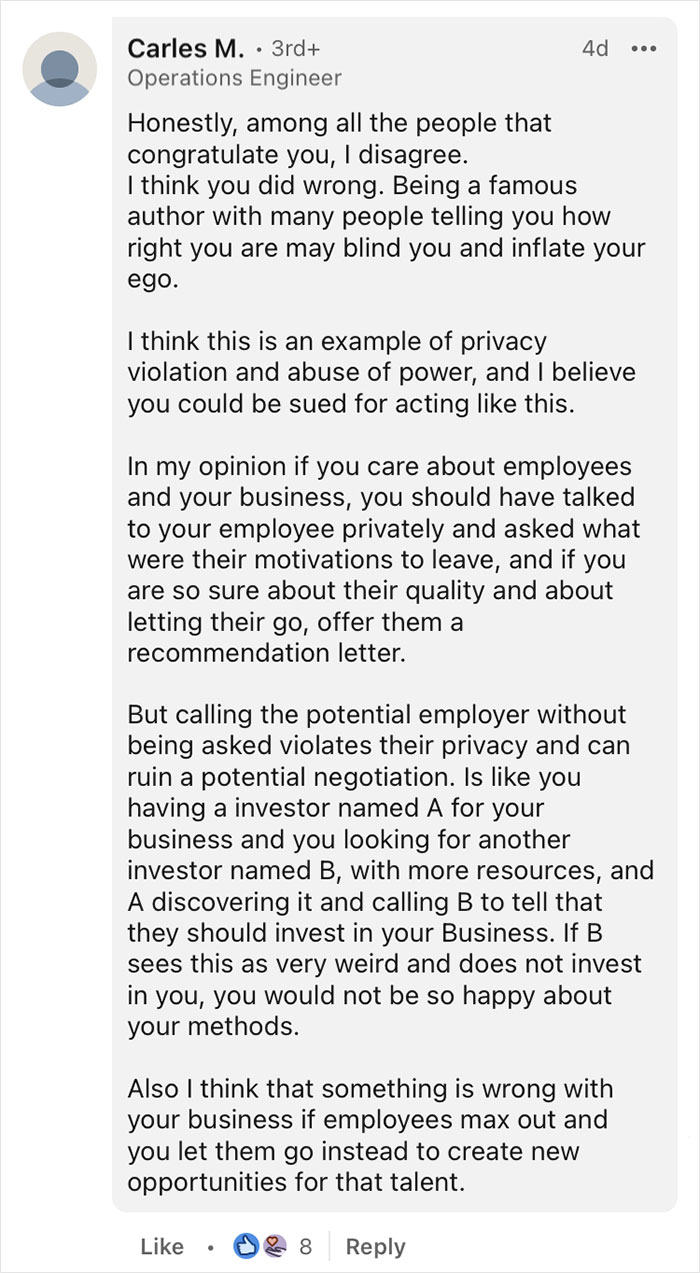Like Carles M.'s comment
The width and height of the screenshot is (700, 1273).
coord(160,1247)
